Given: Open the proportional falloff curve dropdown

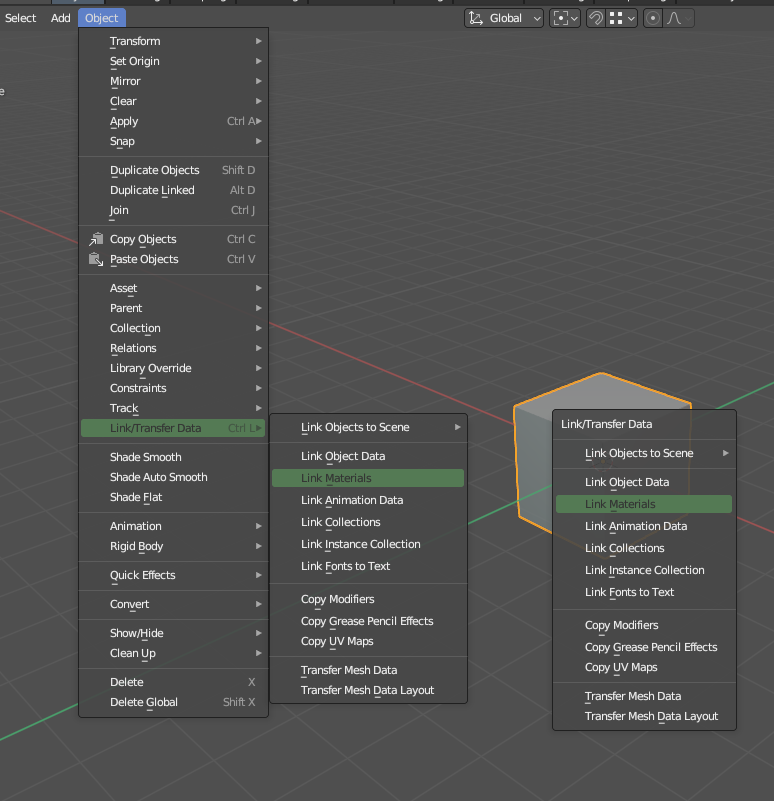Looking at the screenshot, I should tap(679, 18).
